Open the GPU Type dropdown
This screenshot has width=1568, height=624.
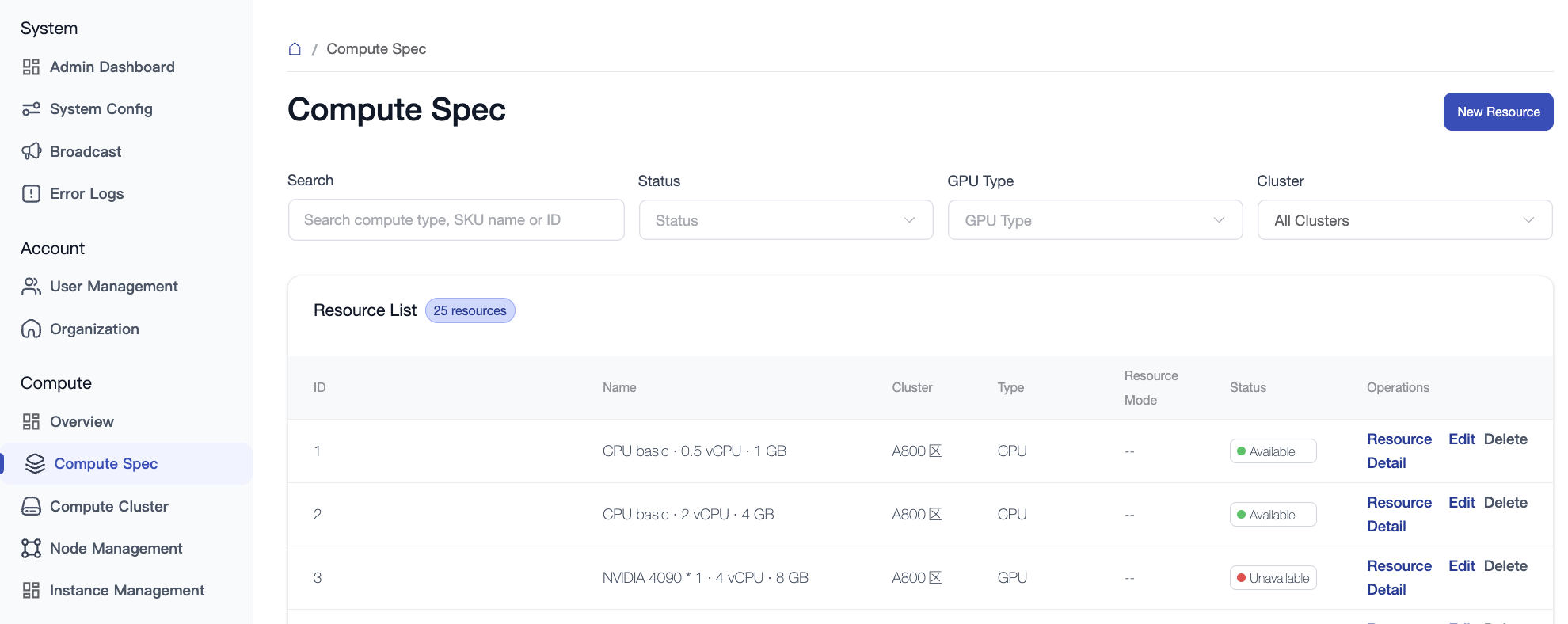(x=1094, y=220)
